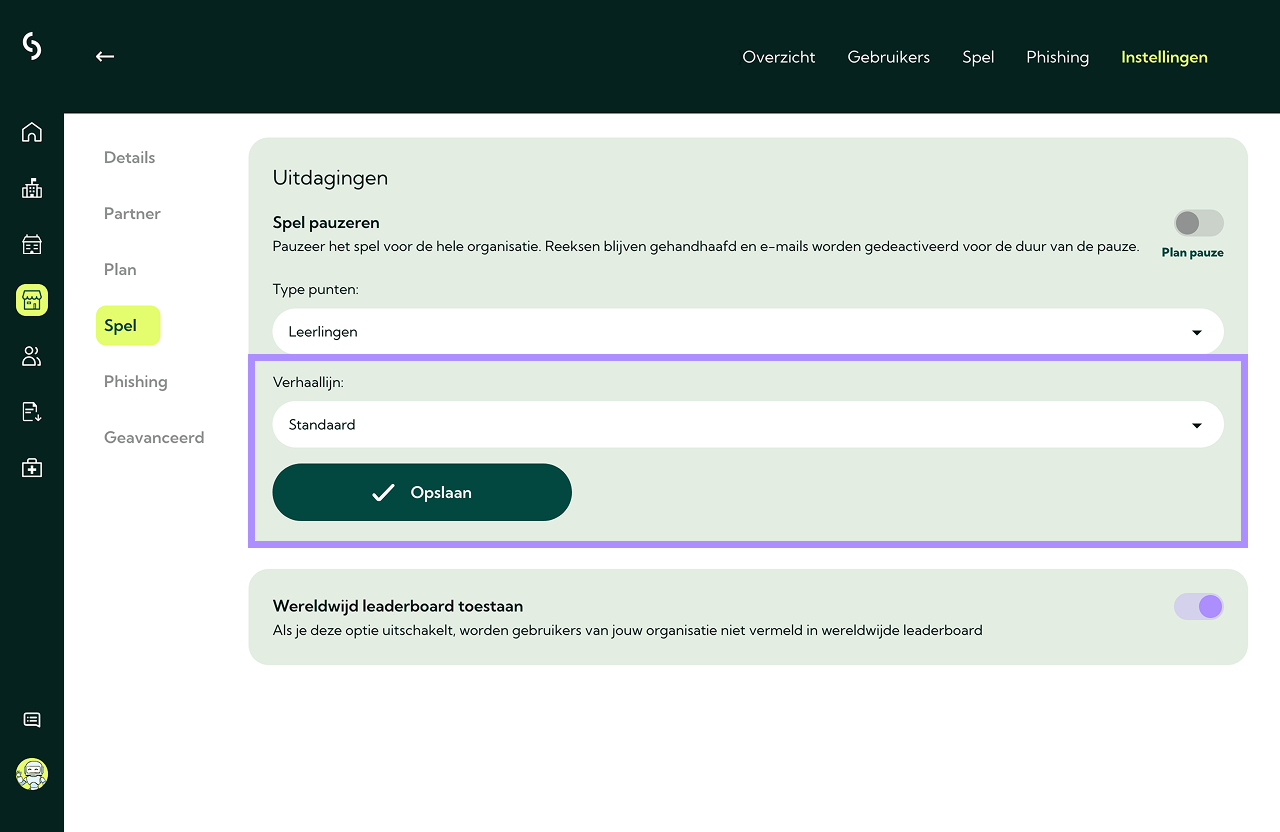Select Details in the settings menu
This screenshot has width=1280, height=832.
[130, 157]
